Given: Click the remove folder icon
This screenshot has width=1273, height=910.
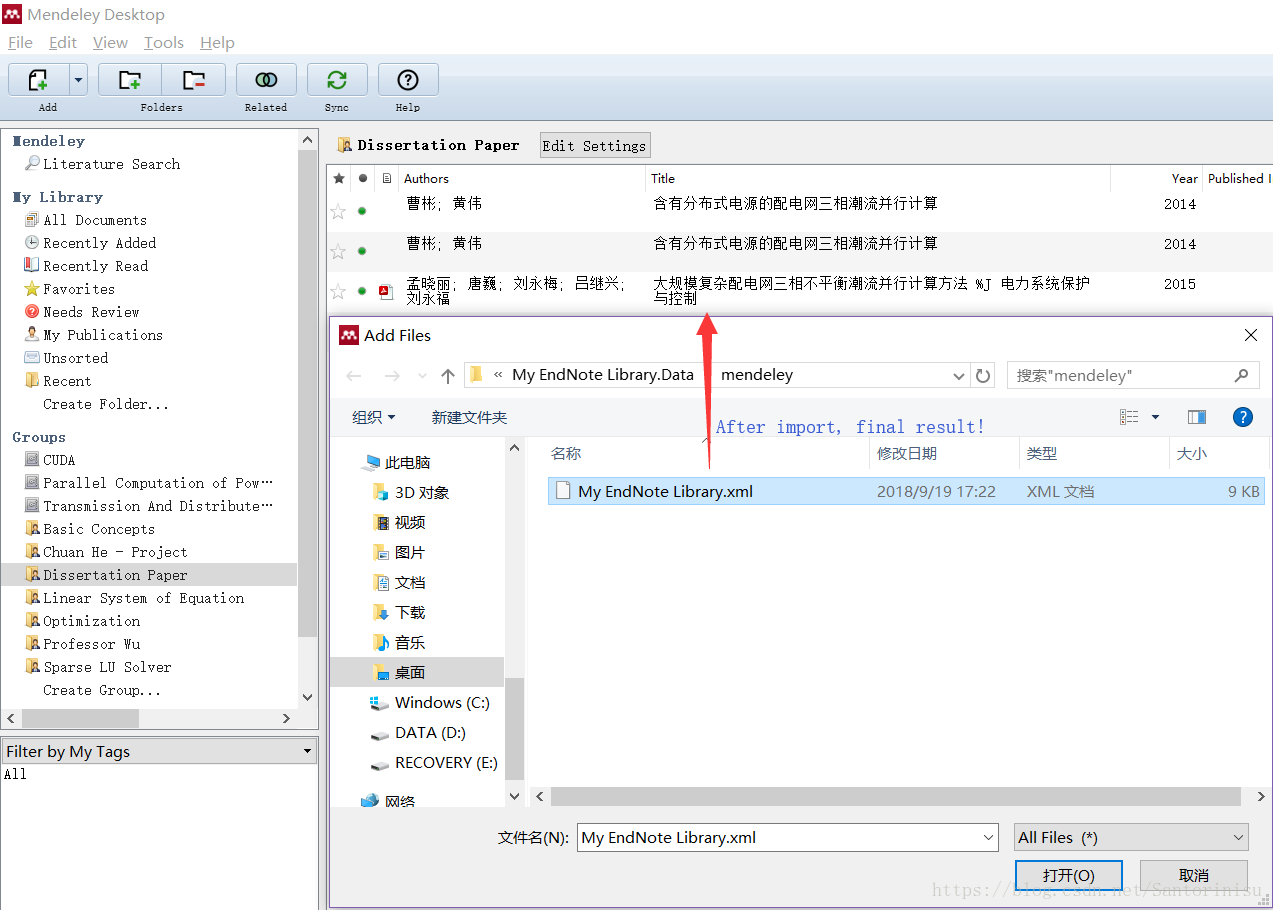Looking at the screenshot, I should [194, 80].
